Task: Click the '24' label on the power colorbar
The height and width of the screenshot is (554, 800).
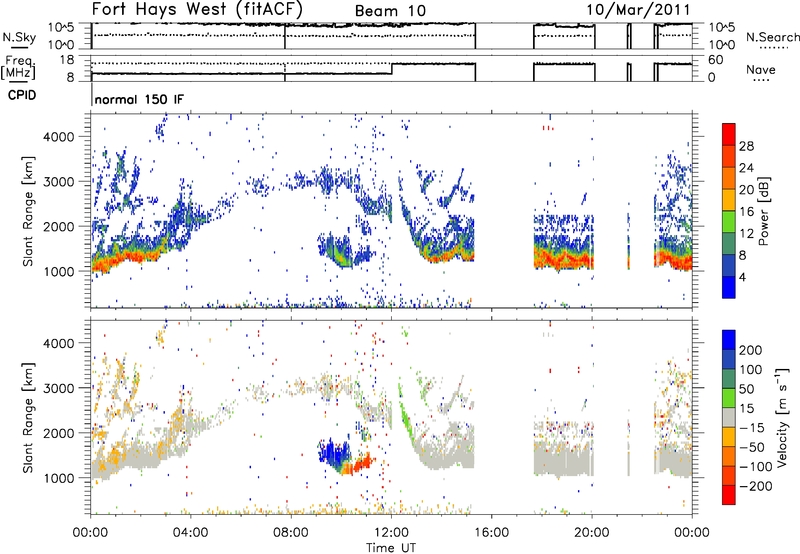Action: 746,168
